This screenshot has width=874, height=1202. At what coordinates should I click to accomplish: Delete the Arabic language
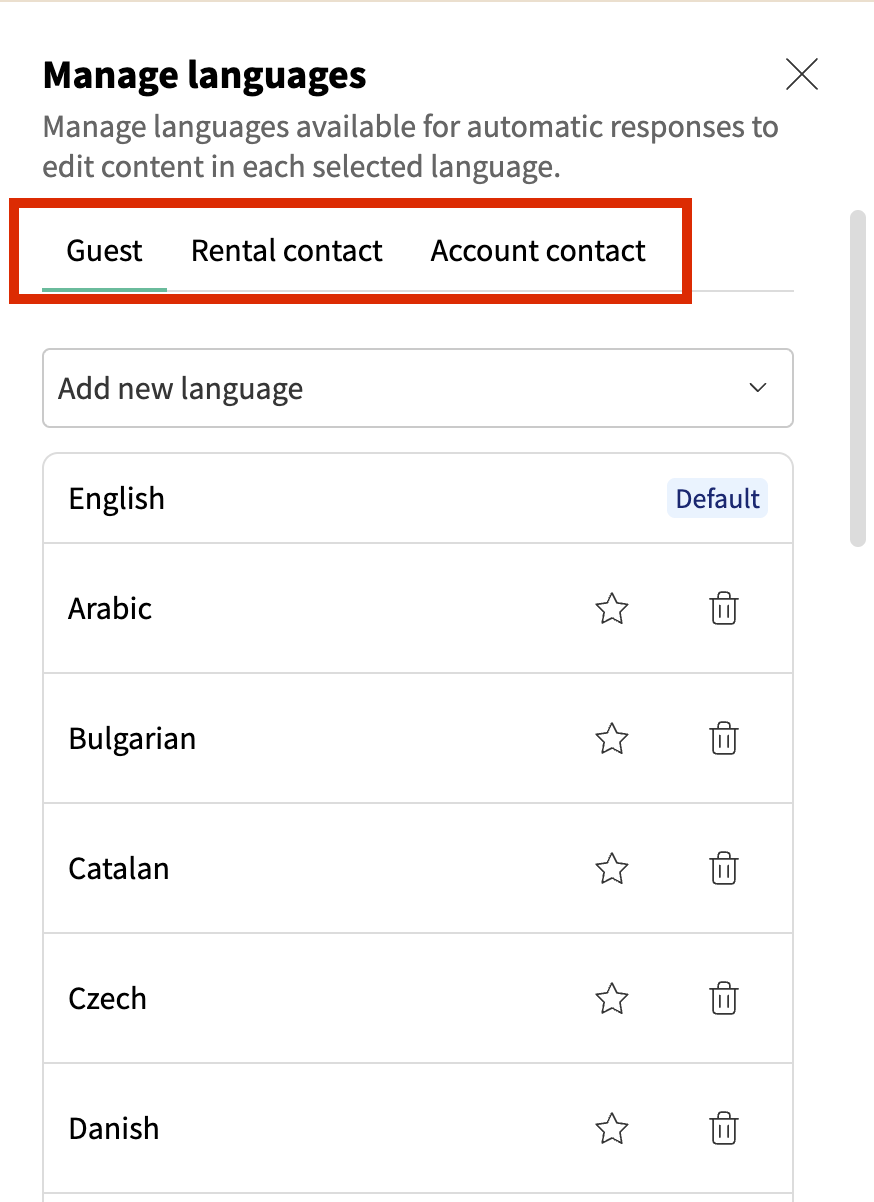(x=723, y=609)
